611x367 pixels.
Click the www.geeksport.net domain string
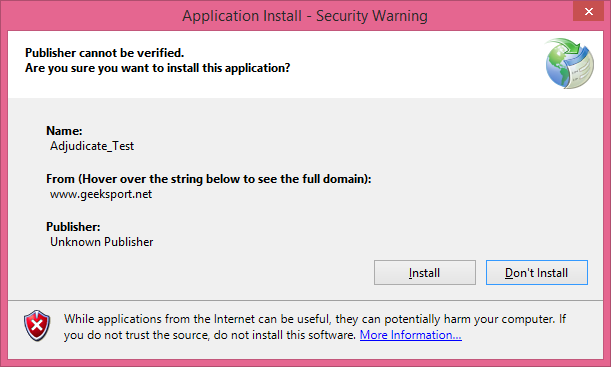pyautogui.click(x=101, y=194)
